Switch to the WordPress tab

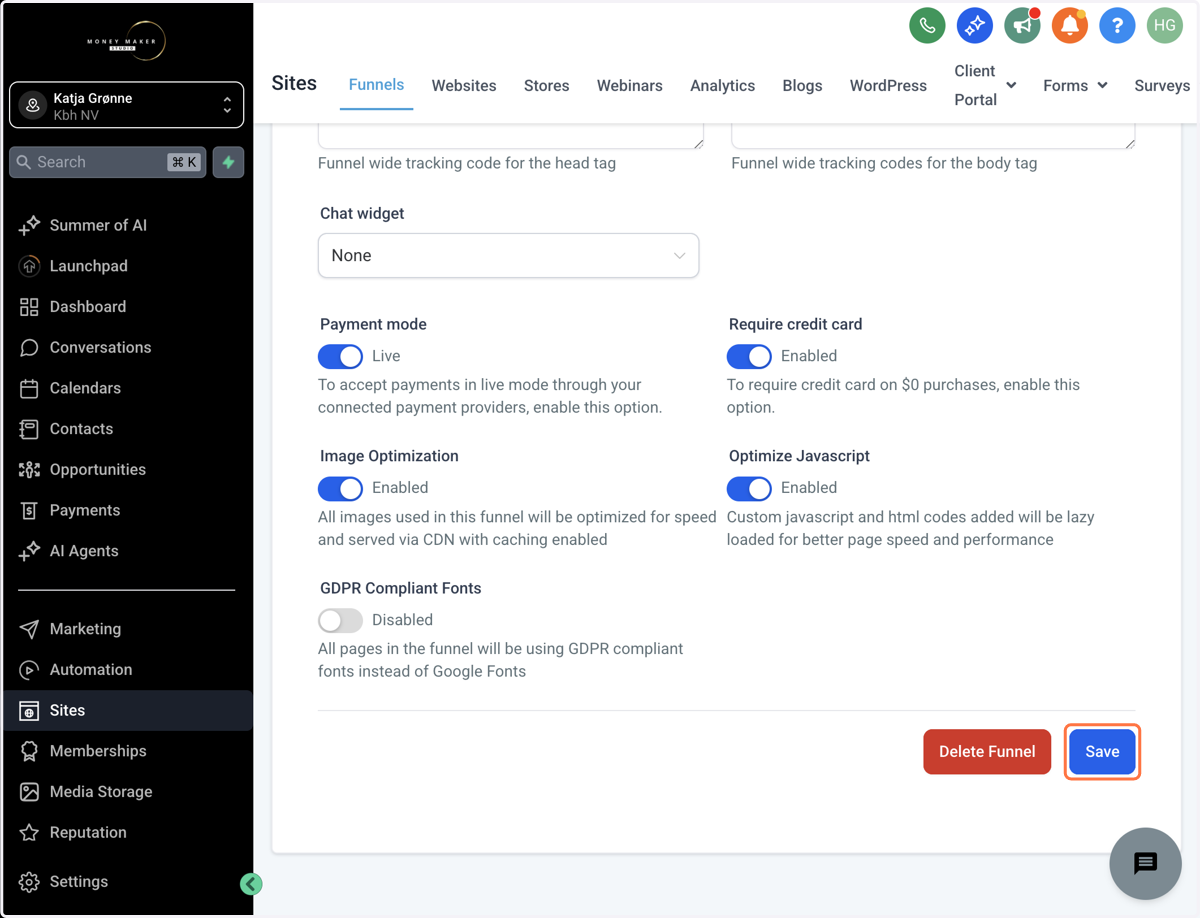pos(888,86)
